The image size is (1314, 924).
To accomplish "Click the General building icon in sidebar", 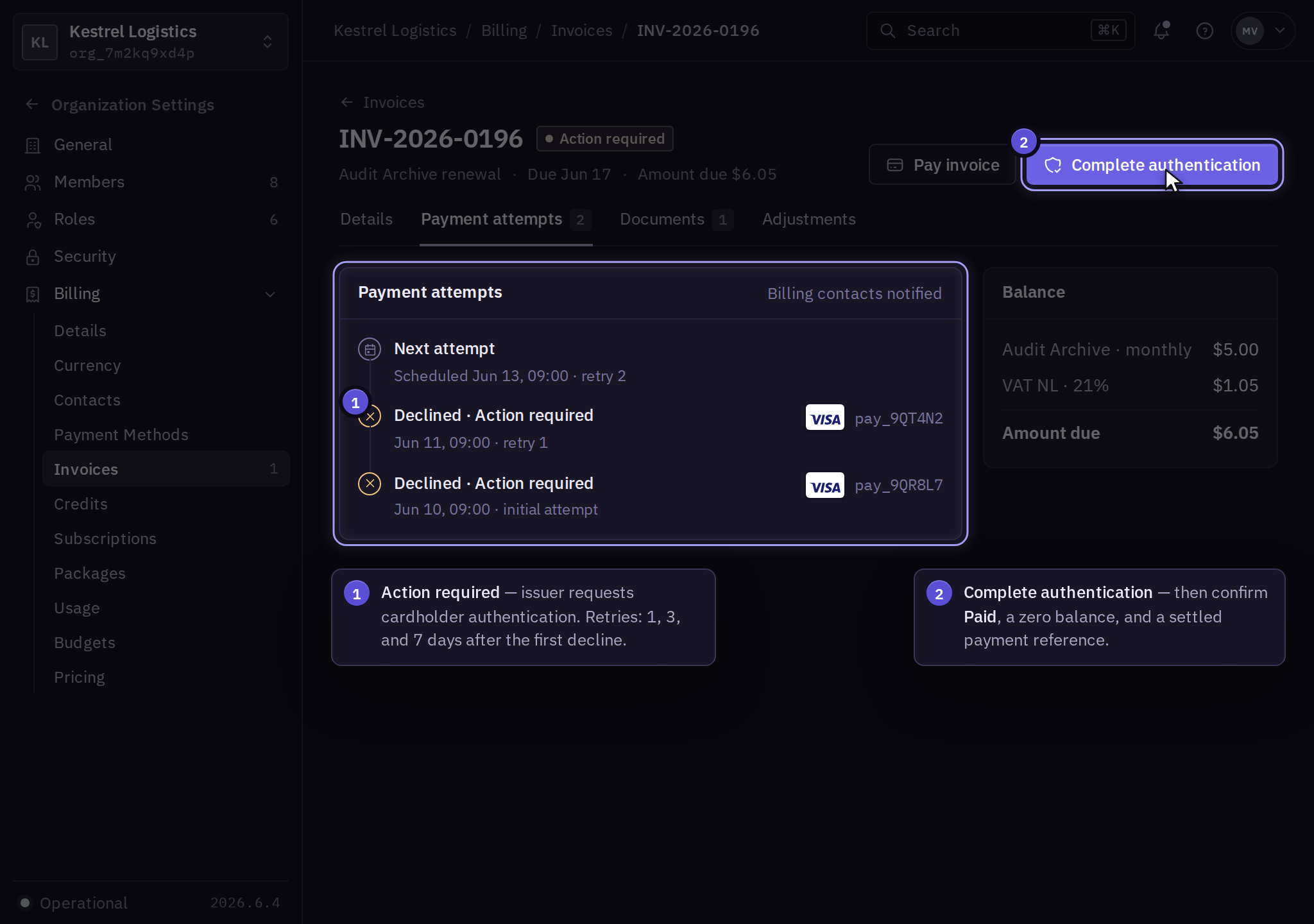I will coord(33,145).
